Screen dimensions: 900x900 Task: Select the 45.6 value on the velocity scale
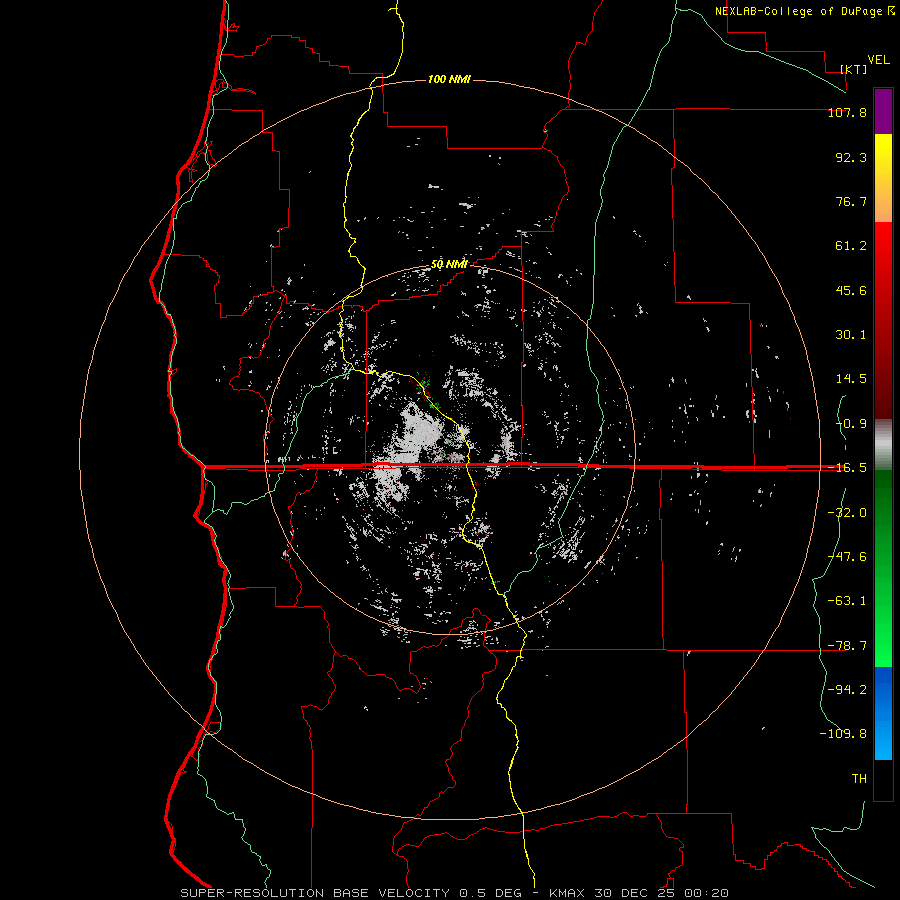click(x=851, y=290)
